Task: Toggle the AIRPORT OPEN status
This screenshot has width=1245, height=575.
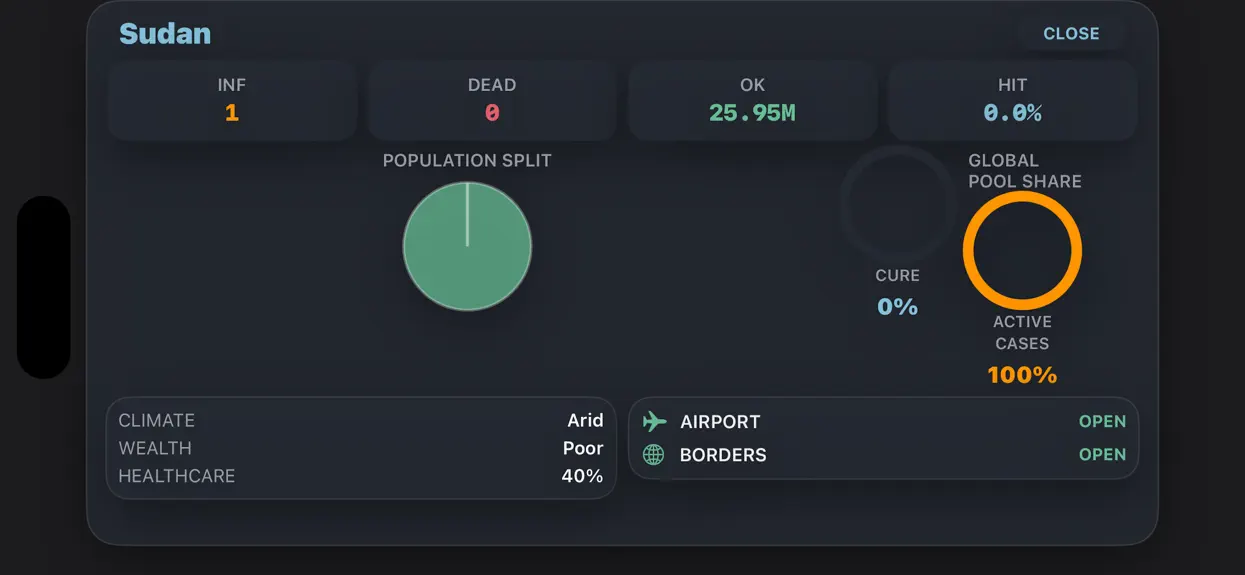Action: (1102, 422)
